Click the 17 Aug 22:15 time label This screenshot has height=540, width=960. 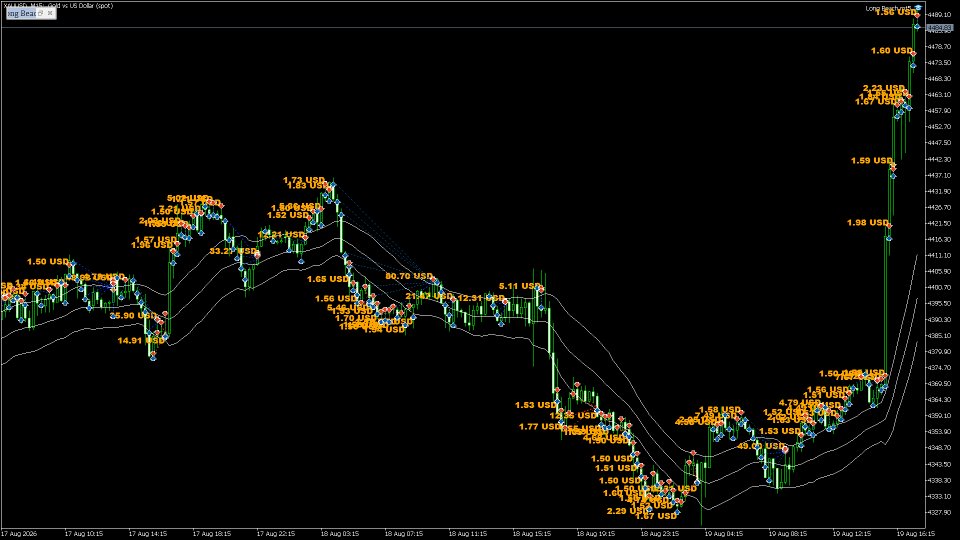pos(276,534)
